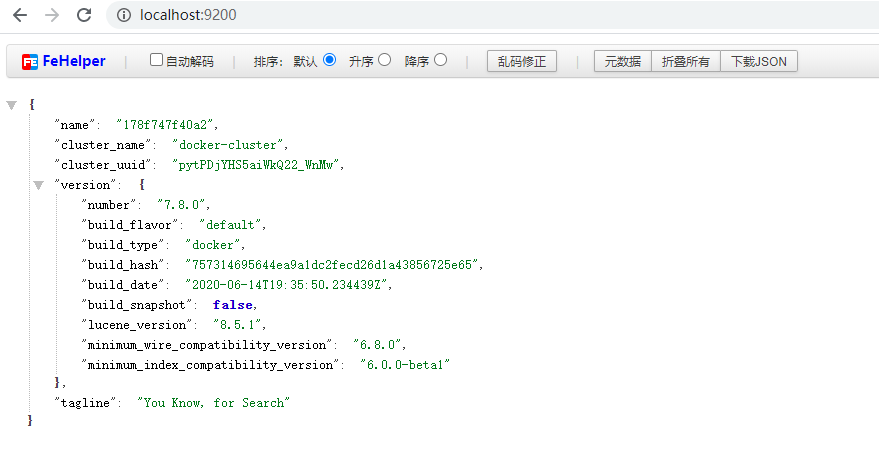The width and height of the screenshot is (879, 469).
Task: Click the "version" key
Action: pyautogui.click(x=85, y=185)
